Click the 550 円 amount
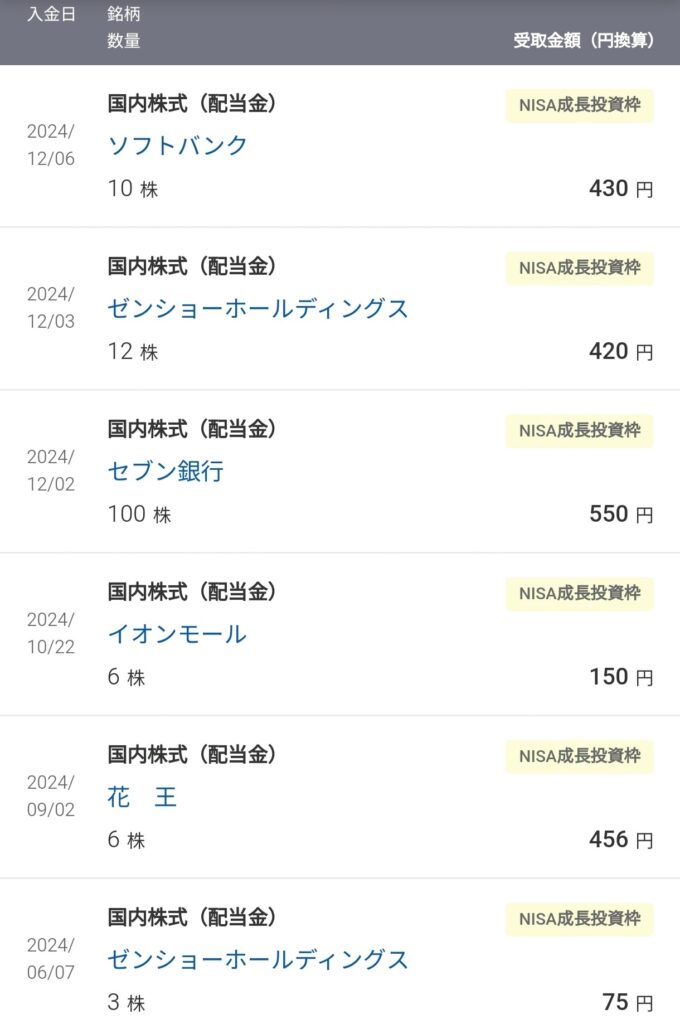This screenshot has height=1024, width=680. tap(621, 513)
